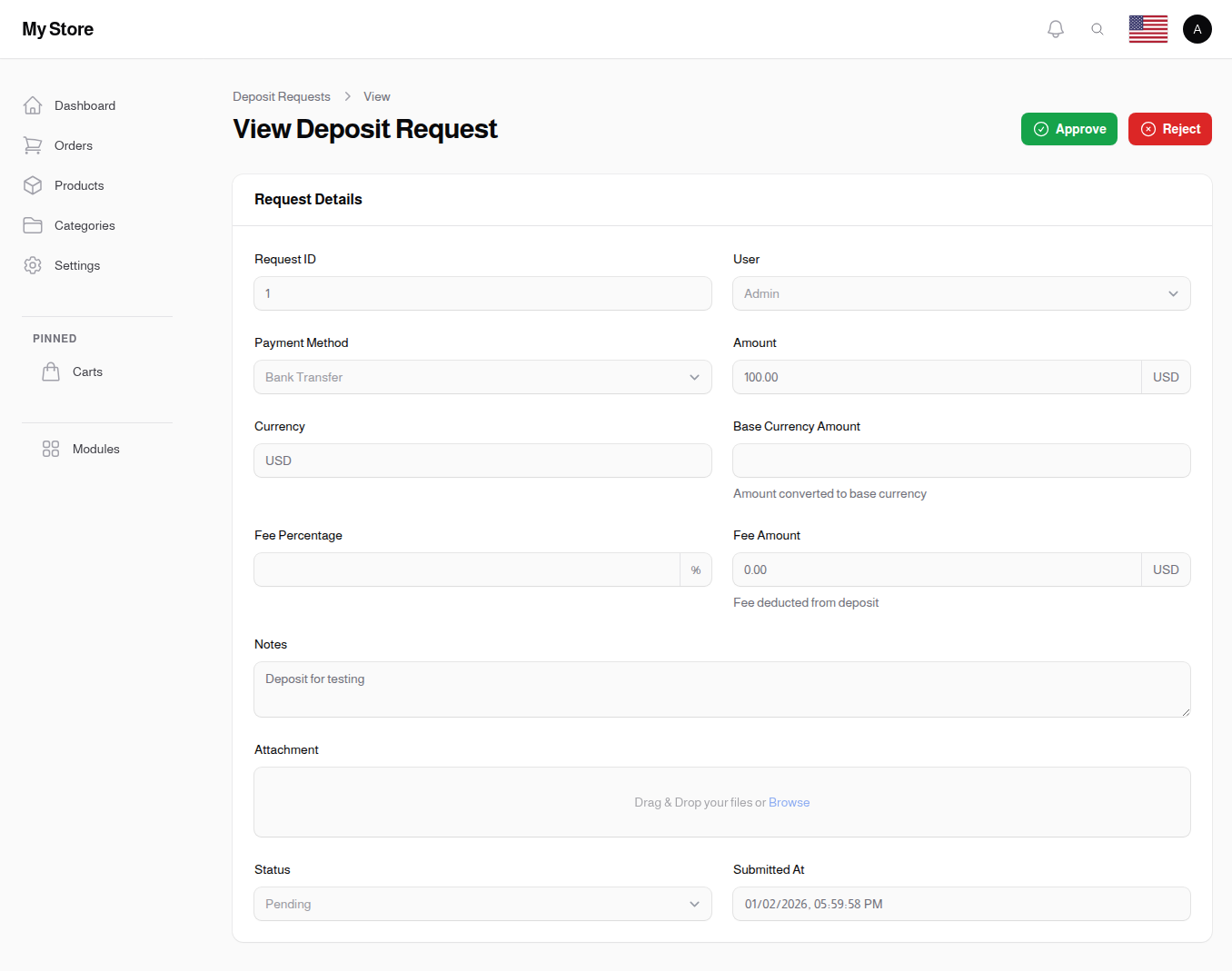Reject the deposit request

[x=1169, y=129]
